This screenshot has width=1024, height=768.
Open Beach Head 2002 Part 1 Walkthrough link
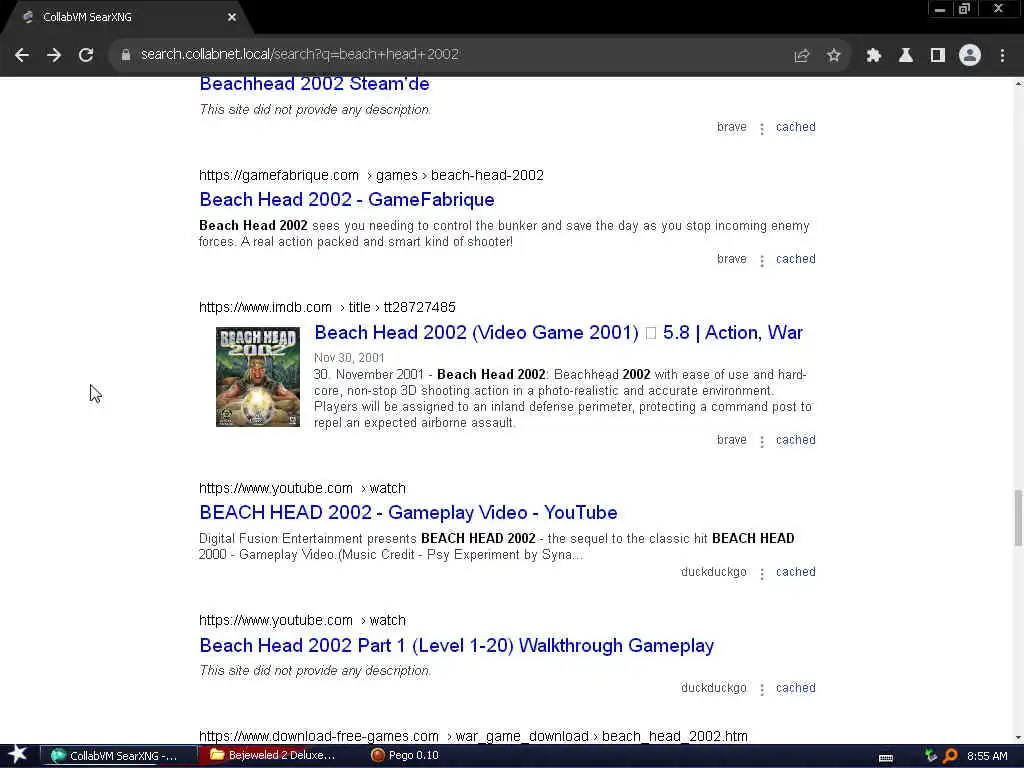click(456, 646)
